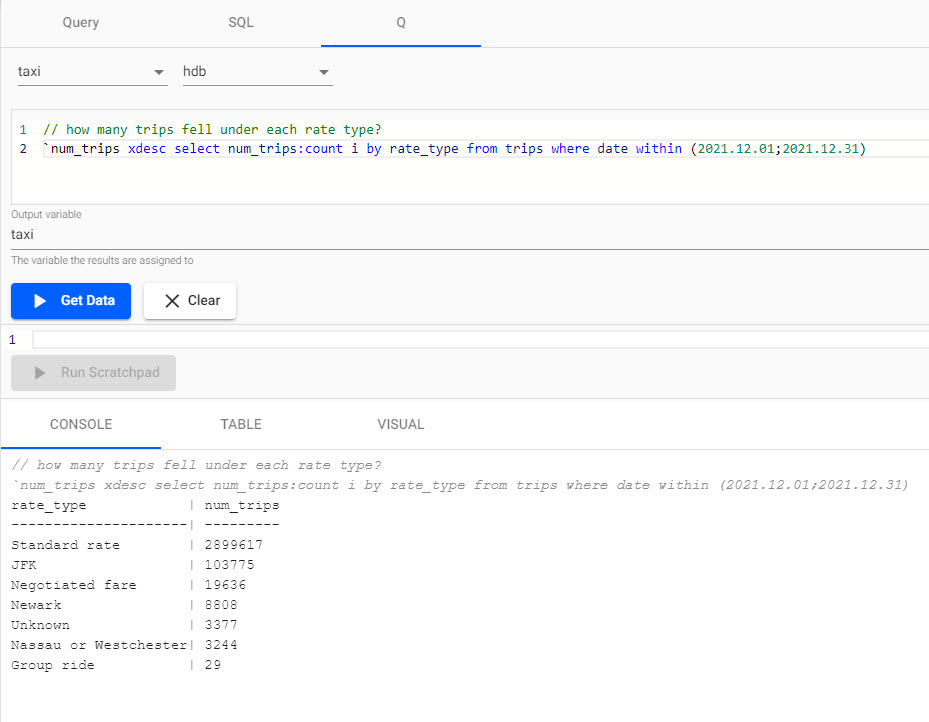Click the Output variable taxi field
The width and height of the screenshot is (929, 722).
coord(470,235)
